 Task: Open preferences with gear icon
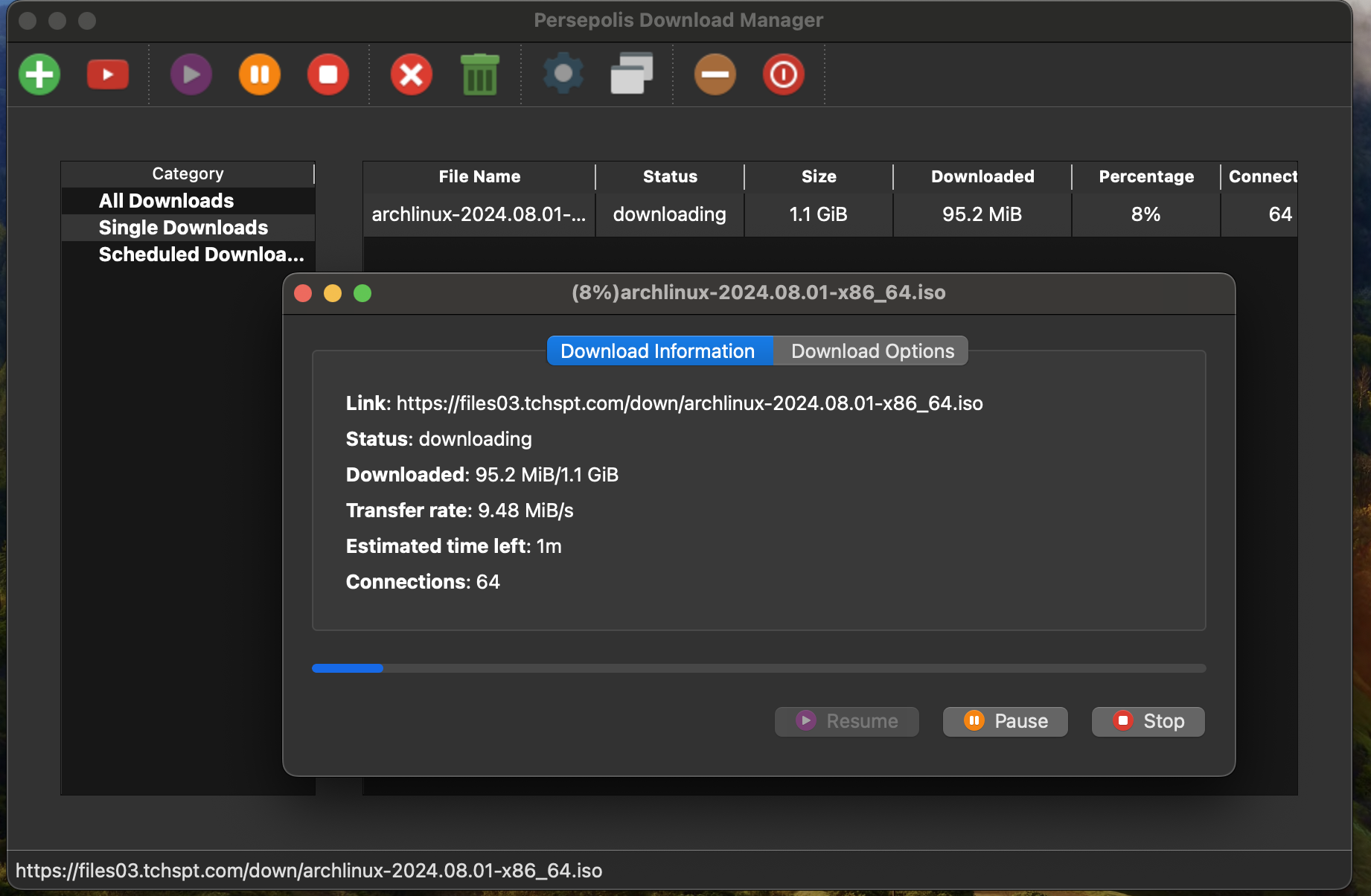[x=563, y=74]
